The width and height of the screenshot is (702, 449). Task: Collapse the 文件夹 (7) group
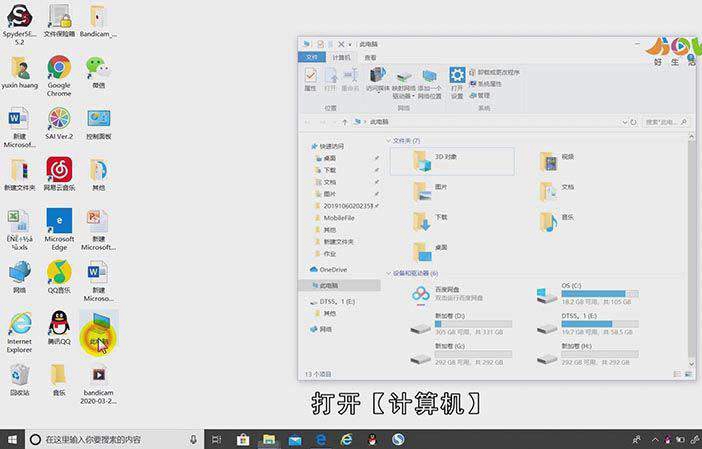(x=388, y=141)
